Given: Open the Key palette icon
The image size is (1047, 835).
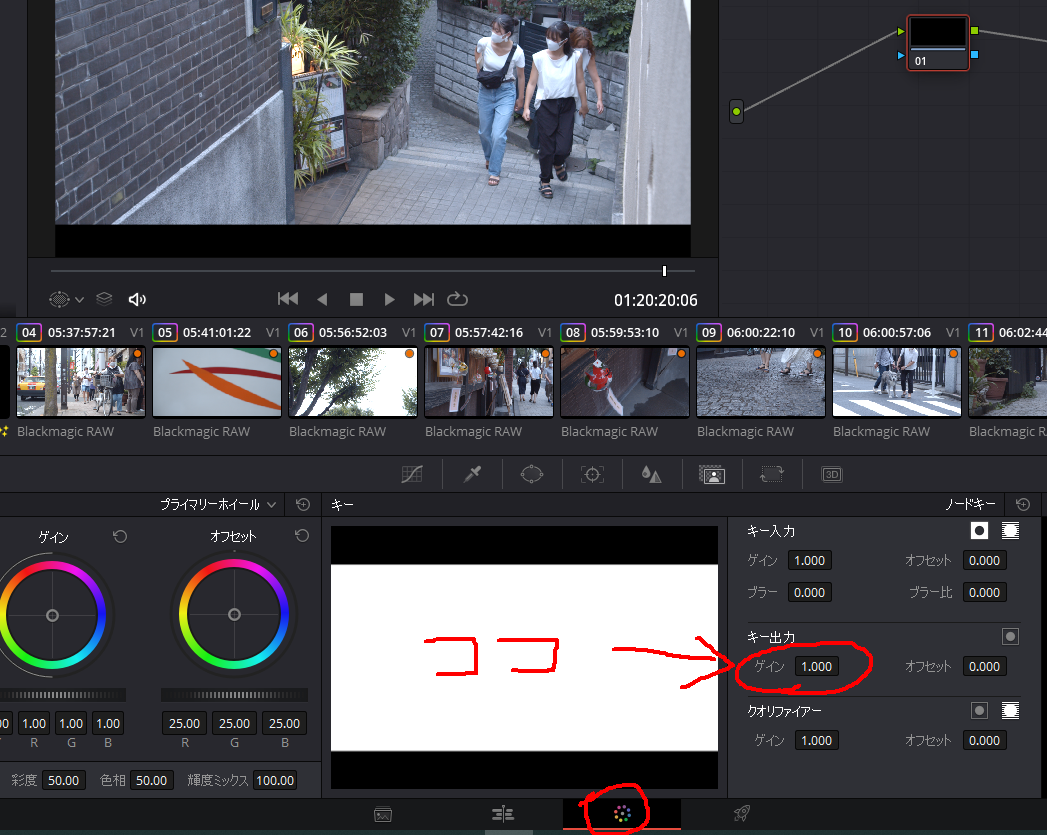Looking at the screenshot, I should (712, 475).
